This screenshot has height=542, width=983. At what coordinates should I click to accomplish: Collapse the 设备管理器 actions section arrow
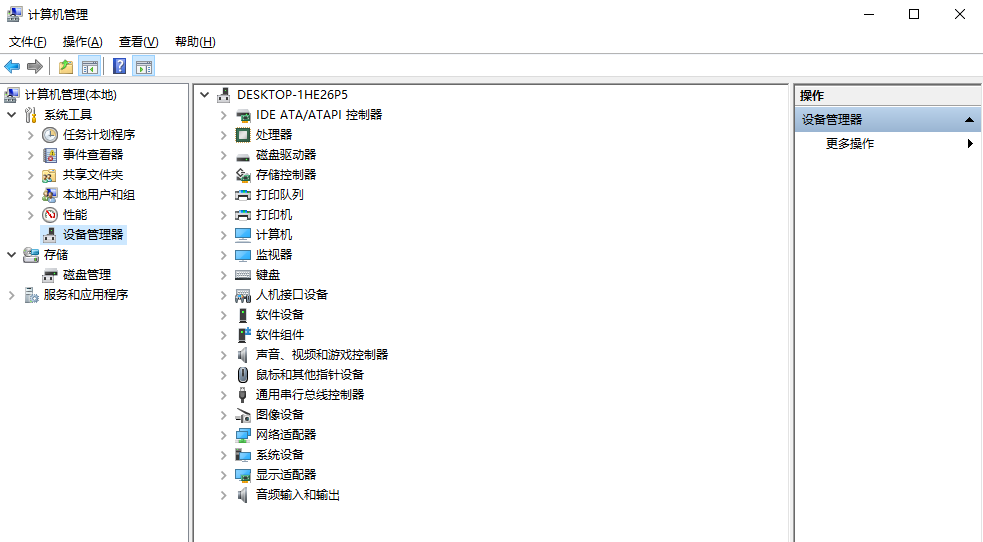click(969, 120)
